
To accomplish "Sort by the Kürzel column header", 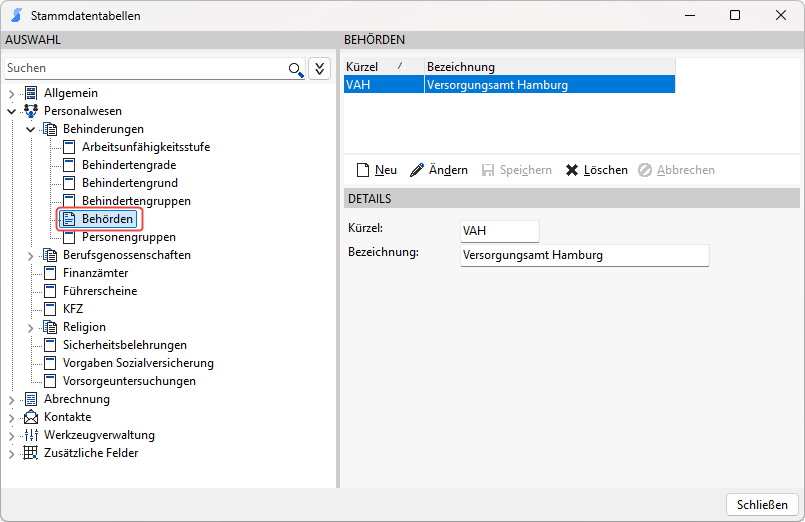I will 384,67.
